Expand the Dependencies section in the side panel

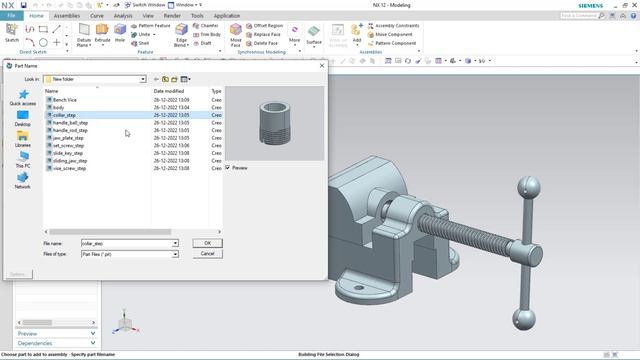pos(56,343)
